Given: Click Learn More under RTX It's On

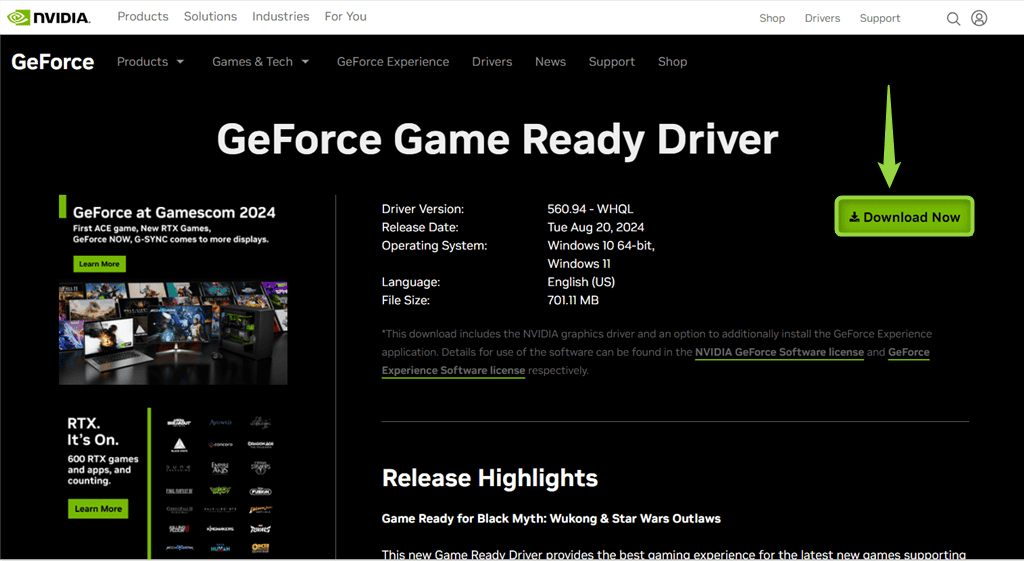Looking at the screenshot, I should (98, 509).
